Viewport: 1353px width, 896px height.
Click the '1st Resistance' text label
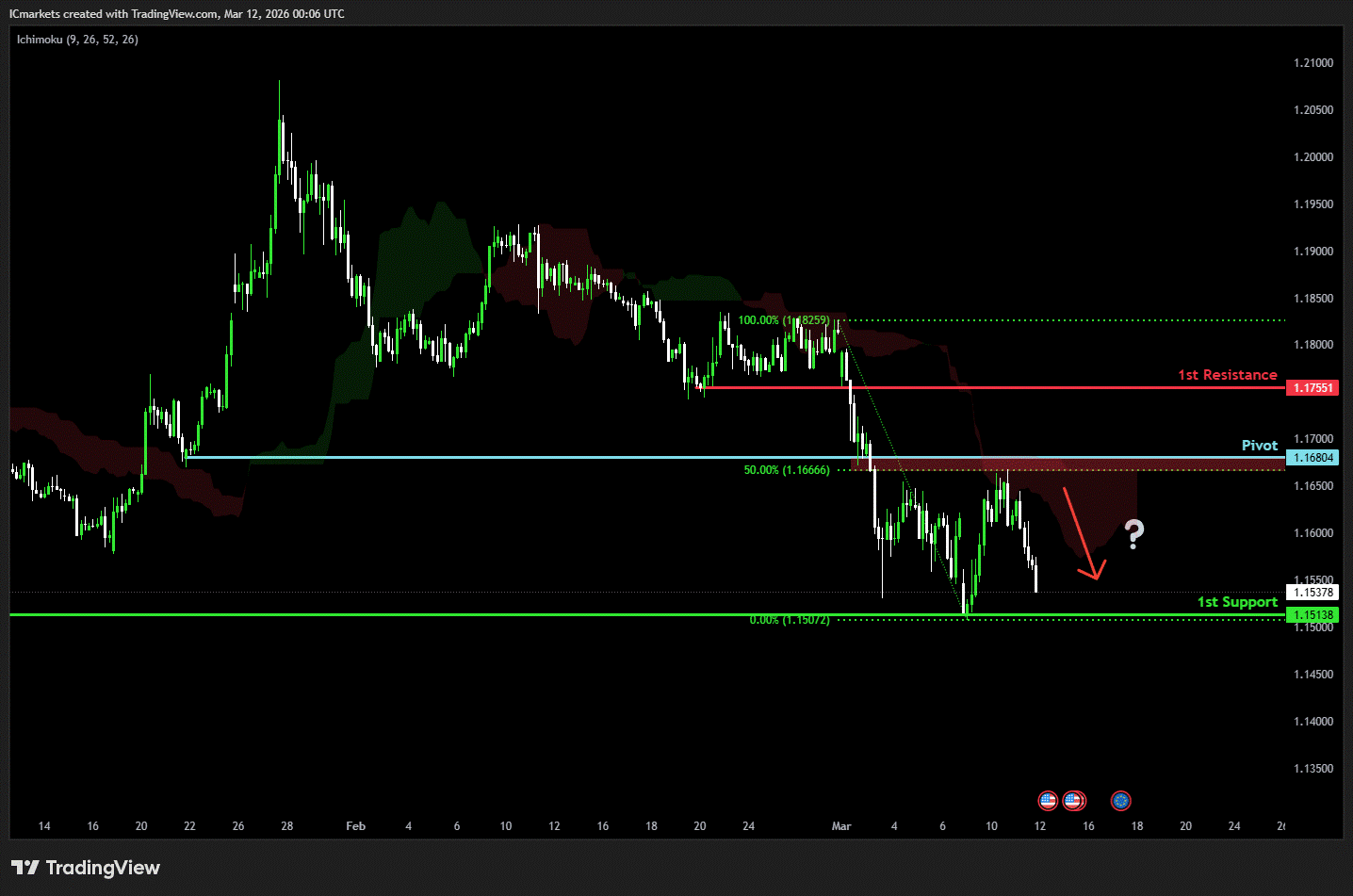tap(1227, 375)
